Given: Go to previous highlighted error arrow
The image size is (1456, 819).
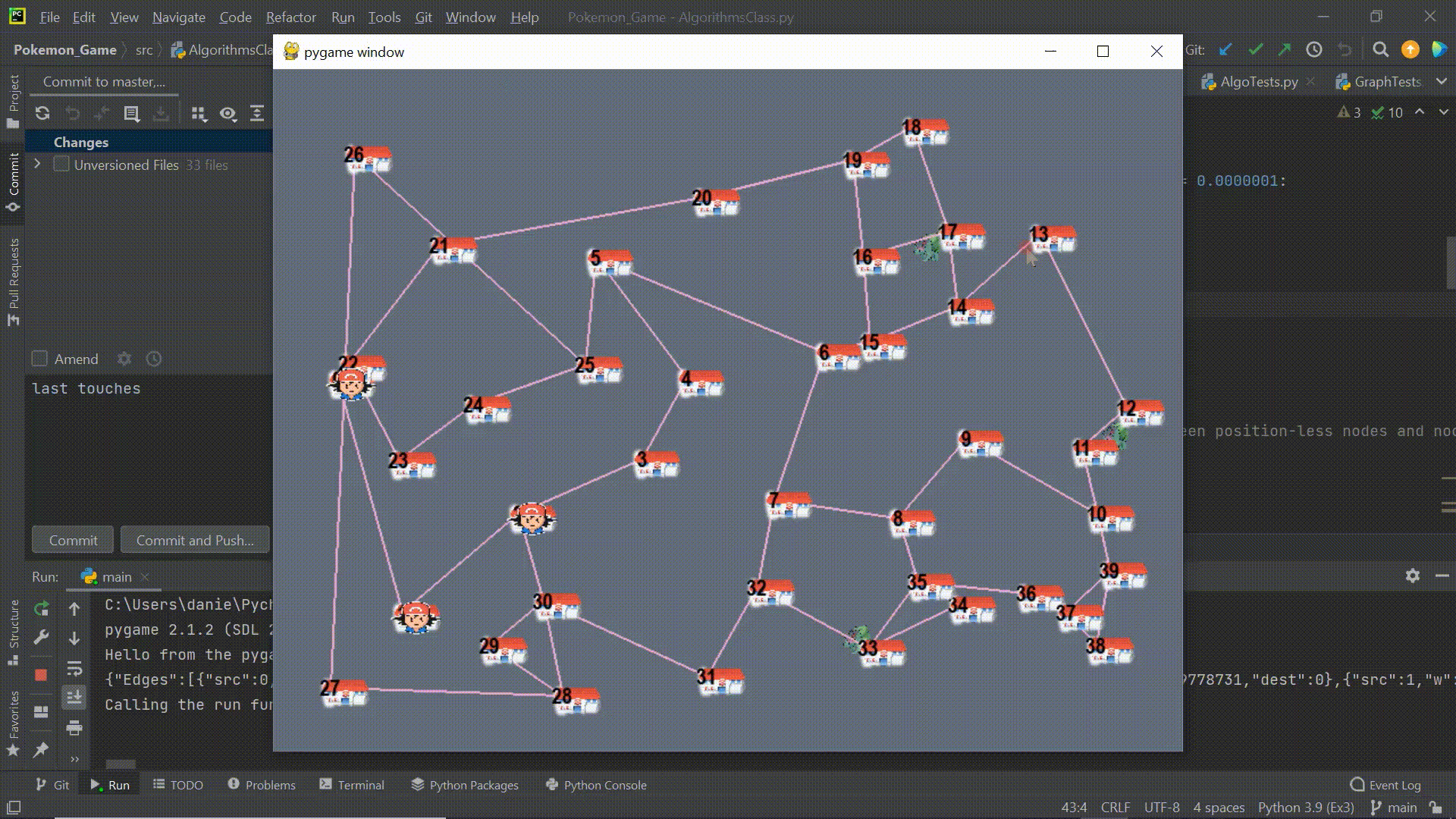Looking at the screenshot, I should click(1420, 112).
